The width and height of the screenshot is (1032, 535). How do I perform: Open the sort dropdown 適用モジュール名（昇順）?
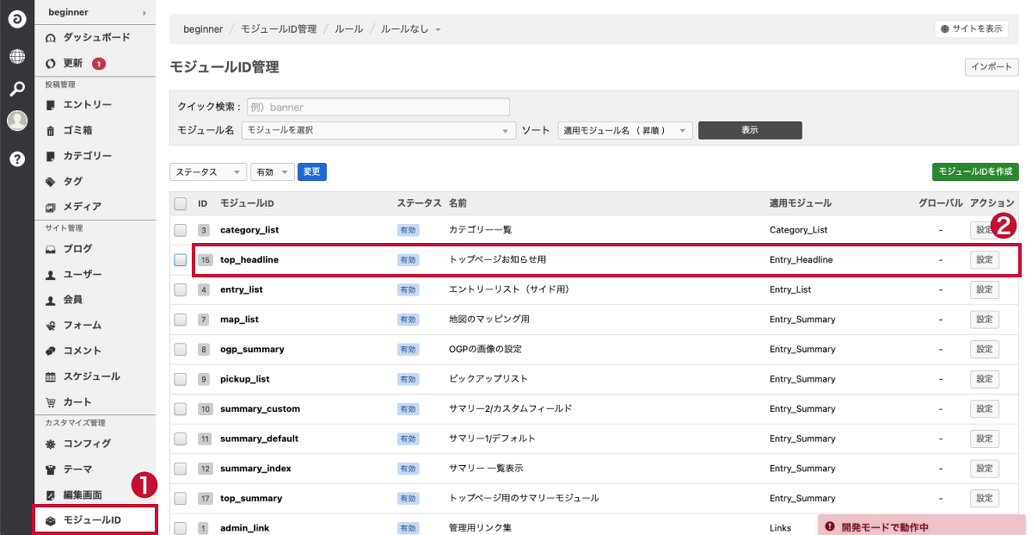625,131
